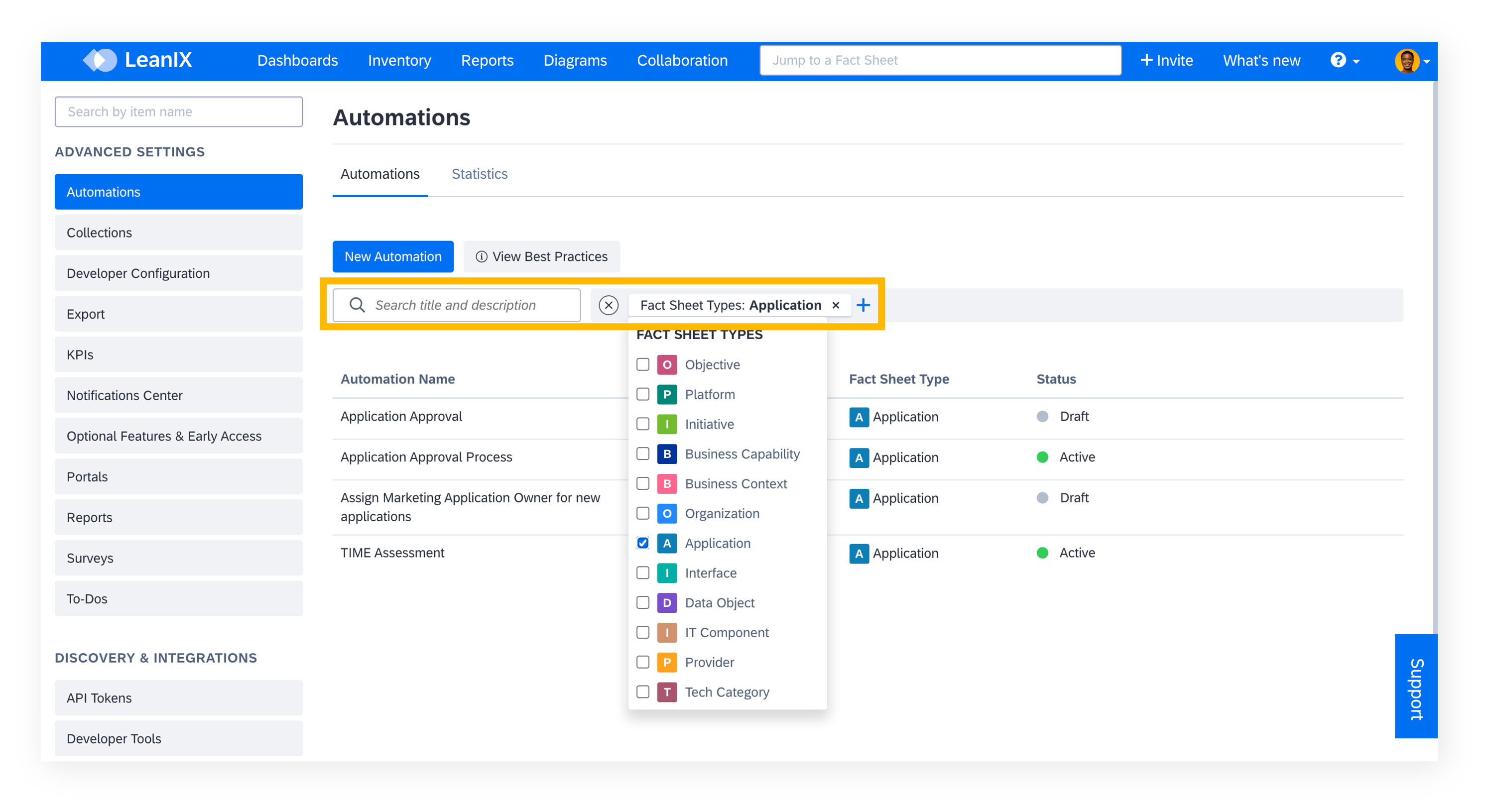Screen dimensions: 1490x812
Task: Click the orange Provider icon
Action: (666, 662)
